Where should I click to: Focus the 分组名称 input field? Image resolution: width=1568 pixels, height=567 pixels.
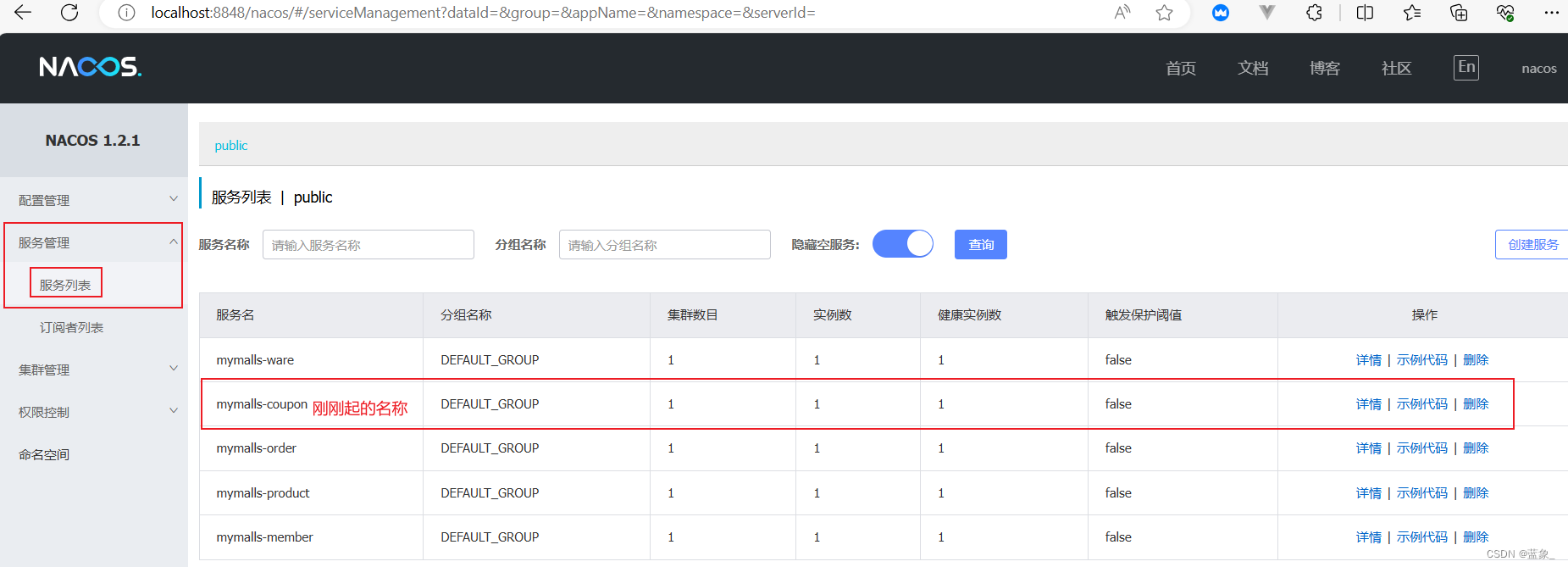click(x=665, y=244)
